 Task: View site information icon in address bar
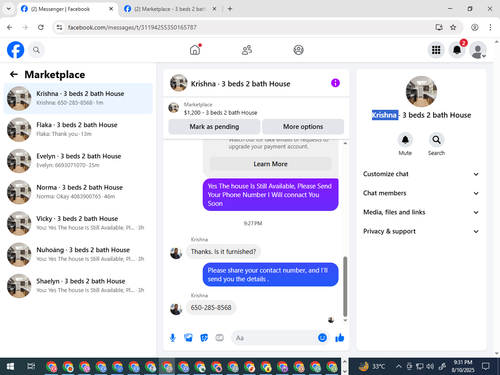click(59, 27)
